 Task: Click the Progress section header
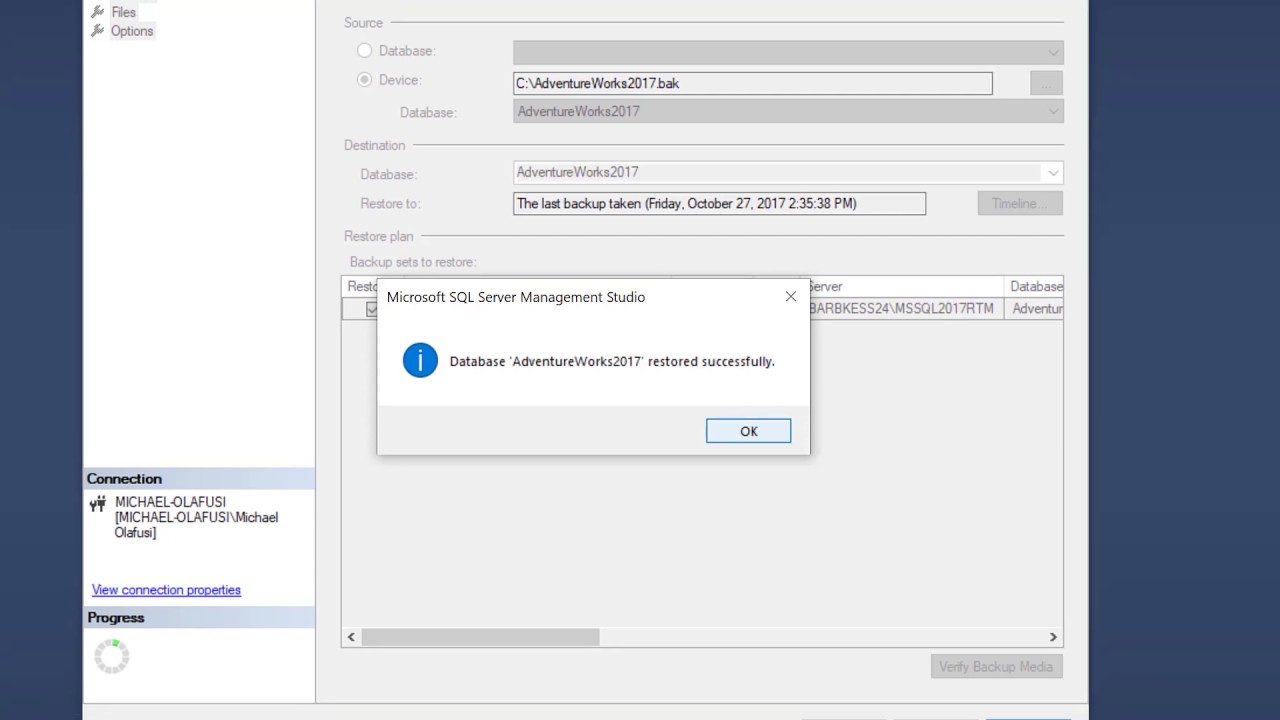pos(199,618)
